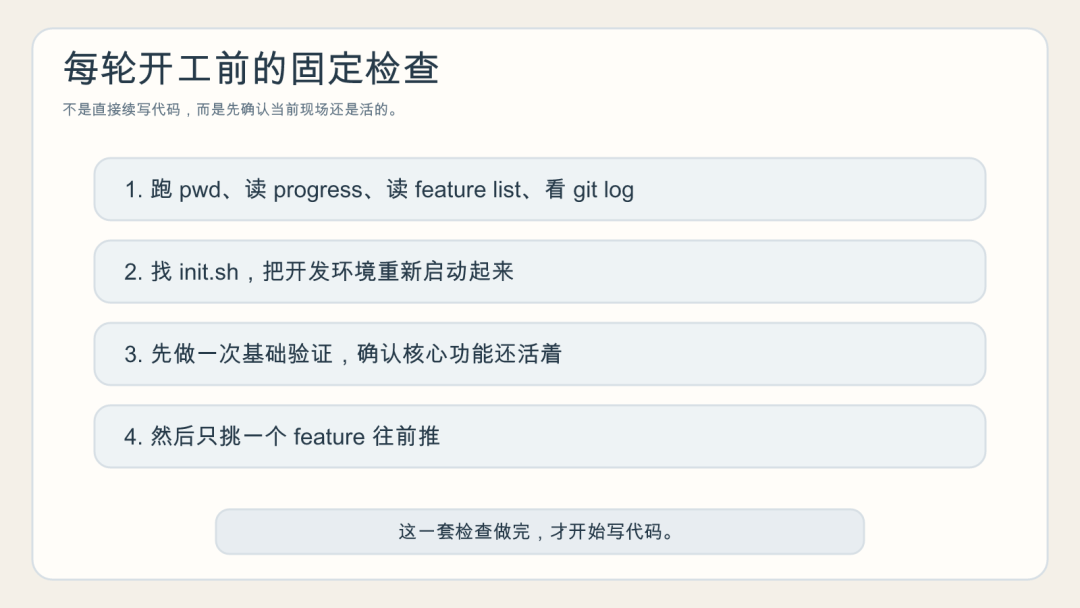Click the phrase 确认核心功能还活着 in step 3

(x=459, y=354)
